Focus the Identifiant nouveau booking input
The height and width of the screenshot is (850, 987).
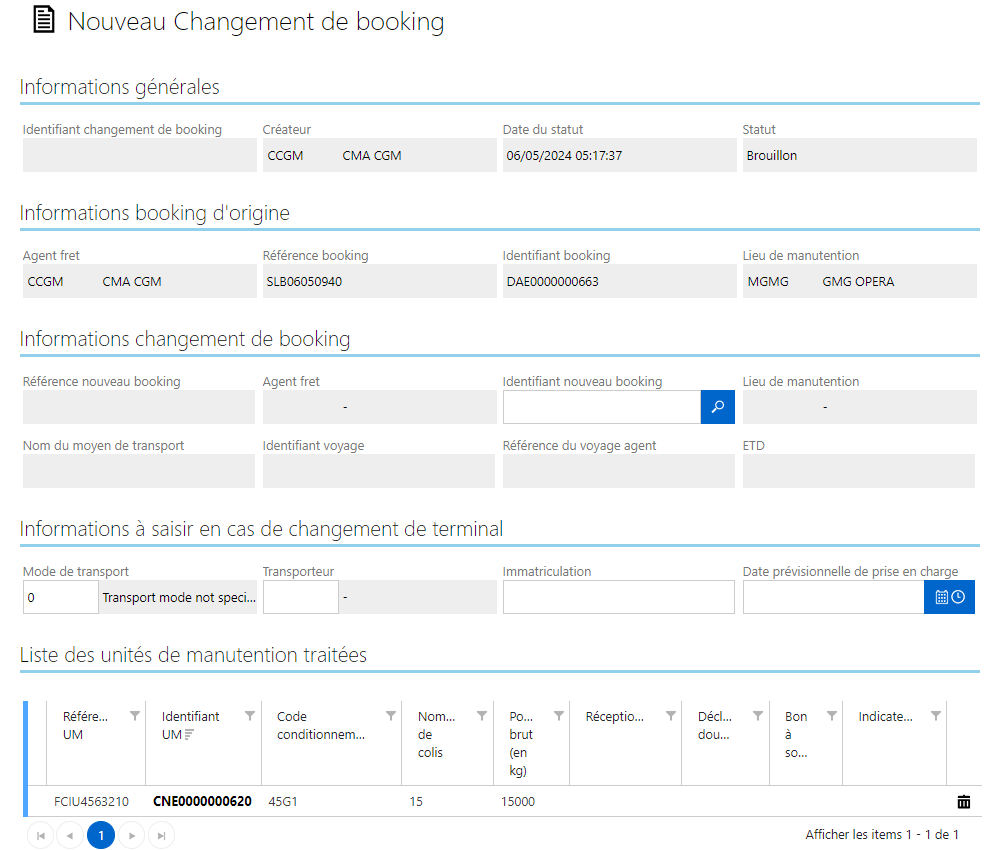(x=602, y=407)
